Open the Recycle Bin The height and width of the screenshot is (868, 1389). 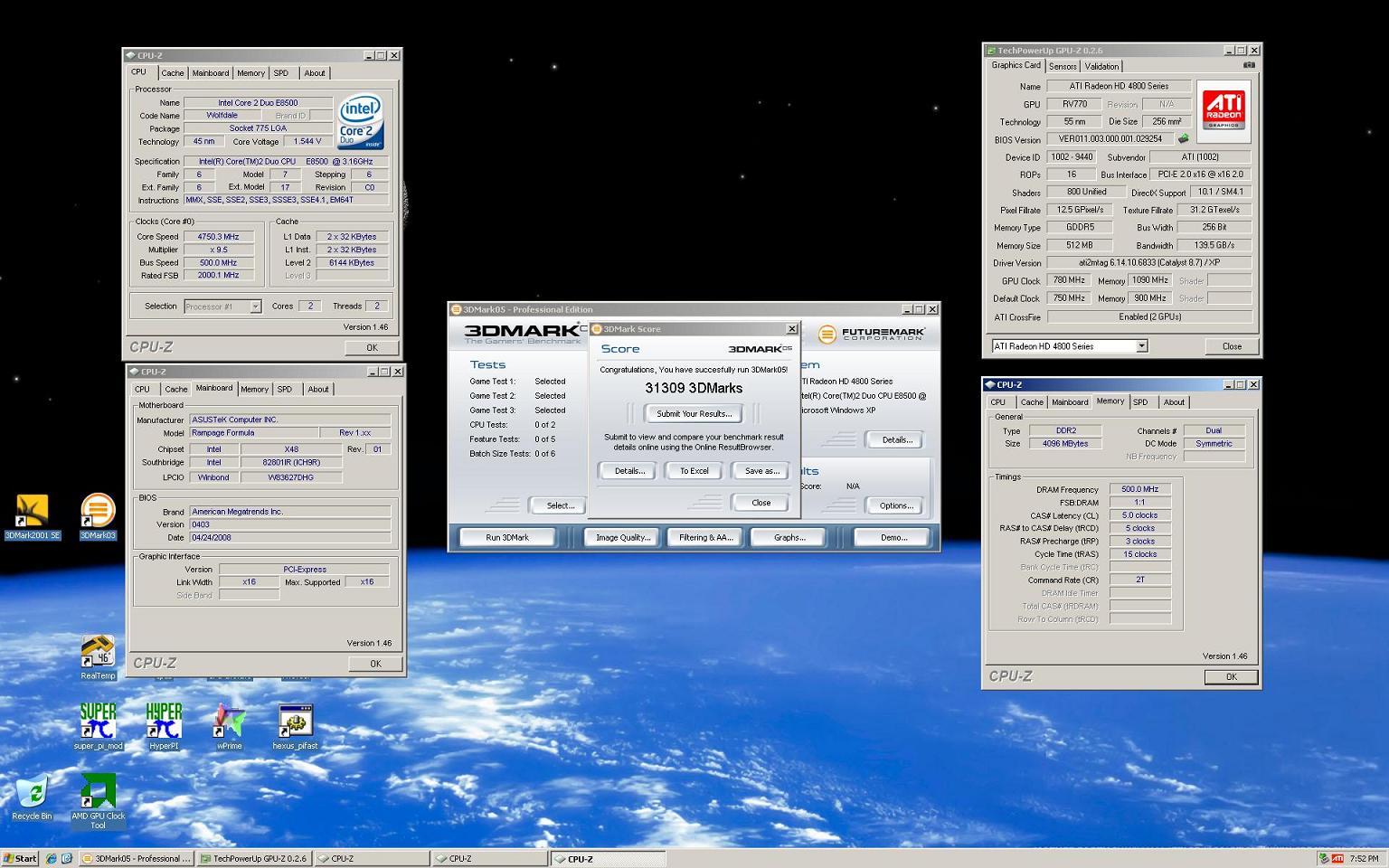click(32, 797)
